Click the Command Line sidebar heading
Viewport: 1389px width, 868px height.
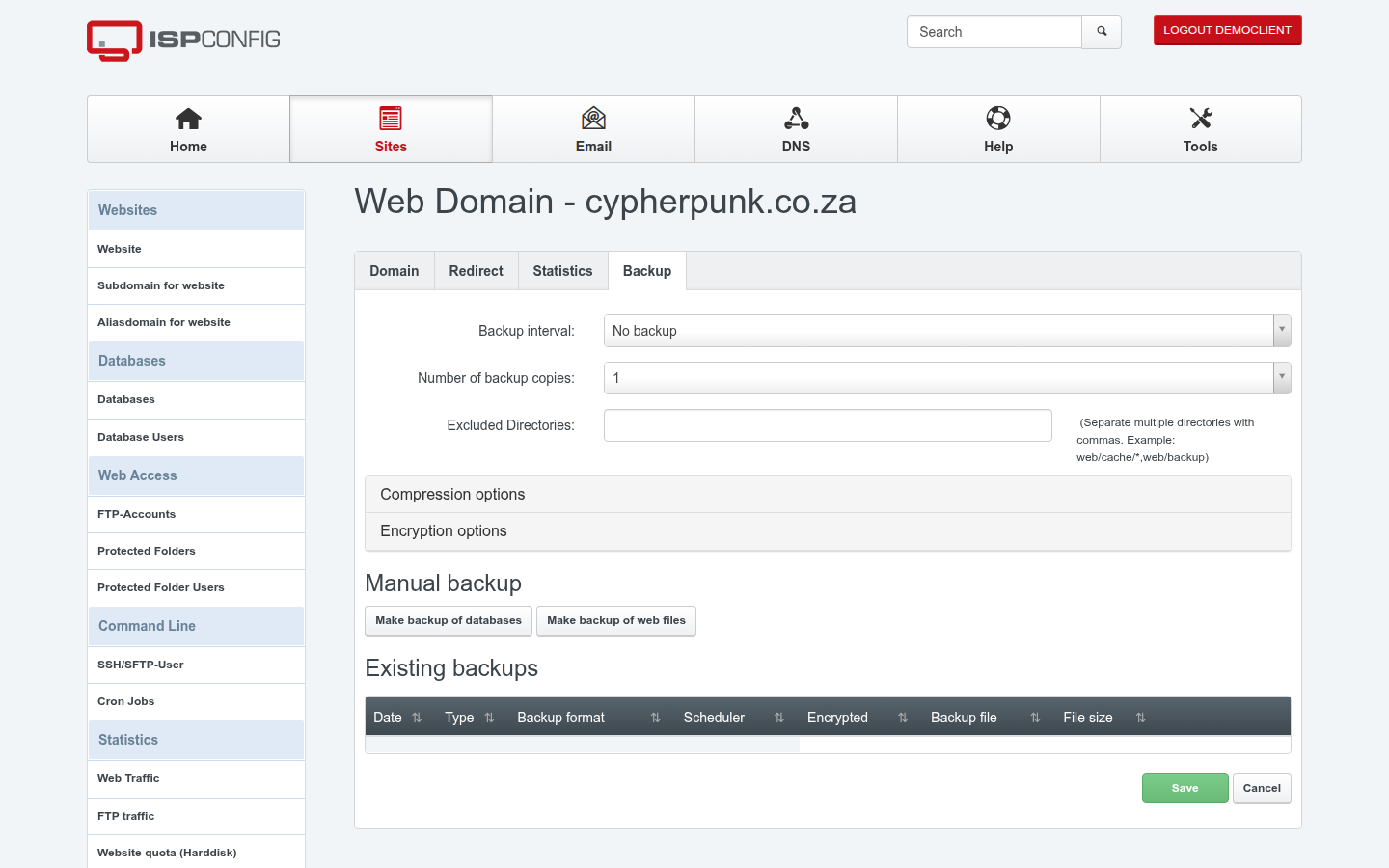[x=197, y=626]
